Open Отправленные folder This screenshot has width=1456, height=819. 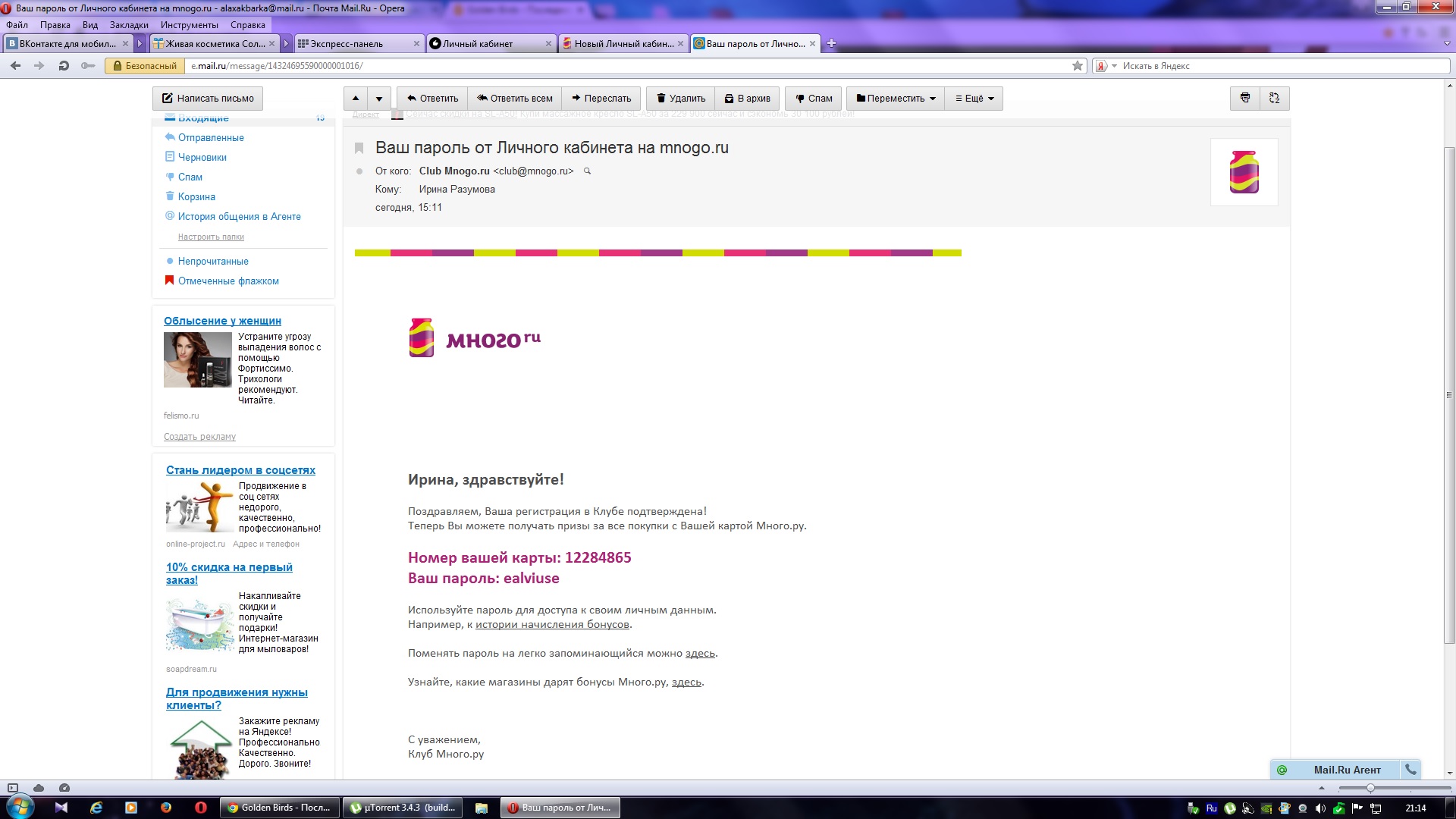[x=211, y=138]
